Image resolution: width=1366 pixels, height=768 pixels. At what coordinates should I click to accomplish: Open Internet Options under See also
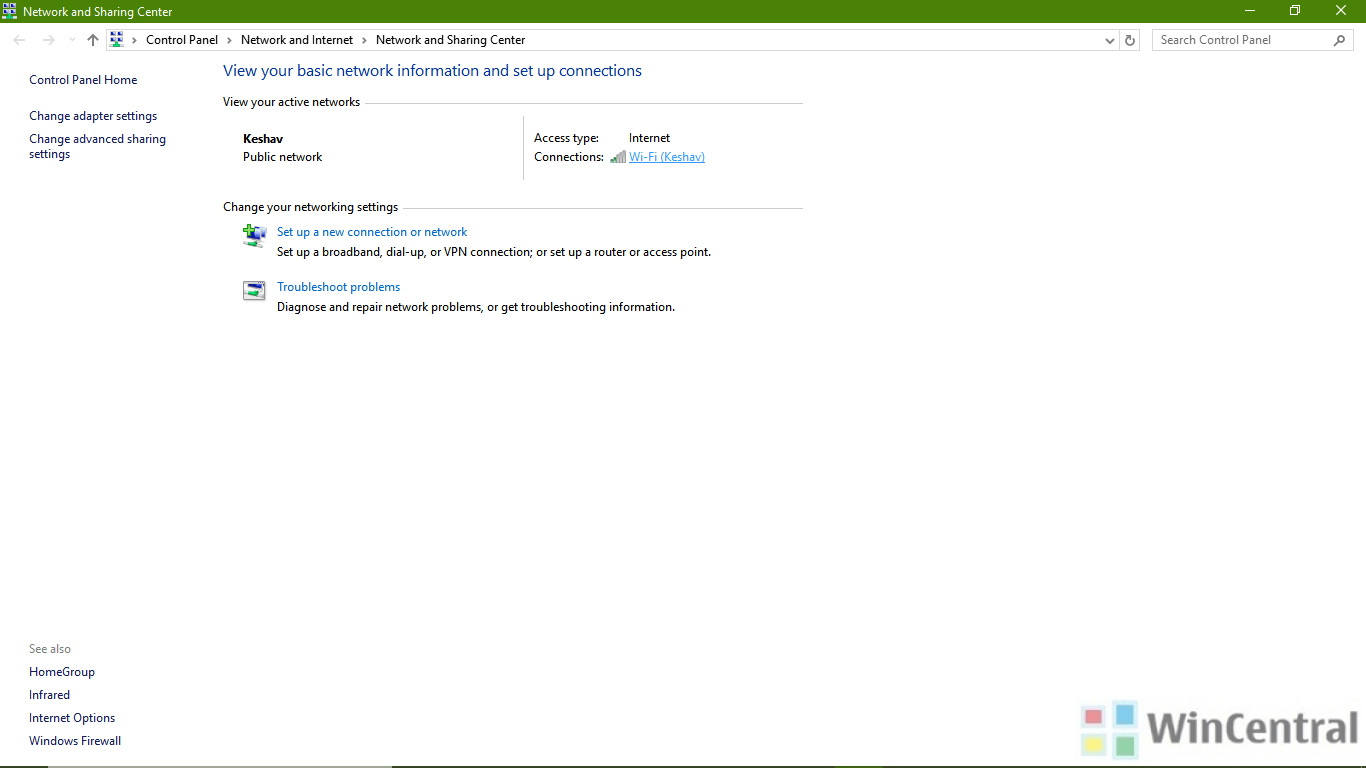[x=72, y=718]
